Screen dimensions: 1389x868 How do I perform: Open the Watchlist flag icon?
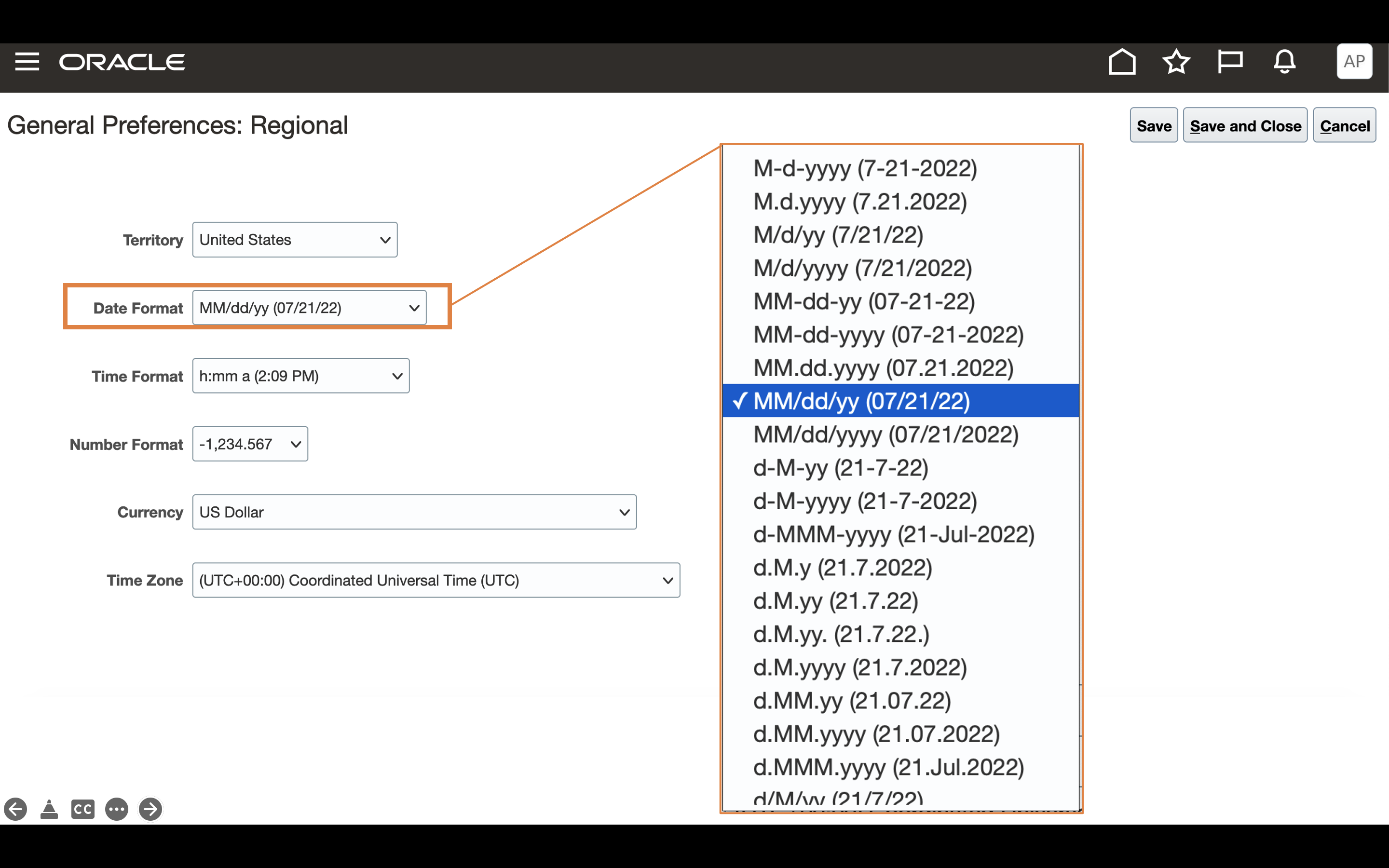point(1229,61)
